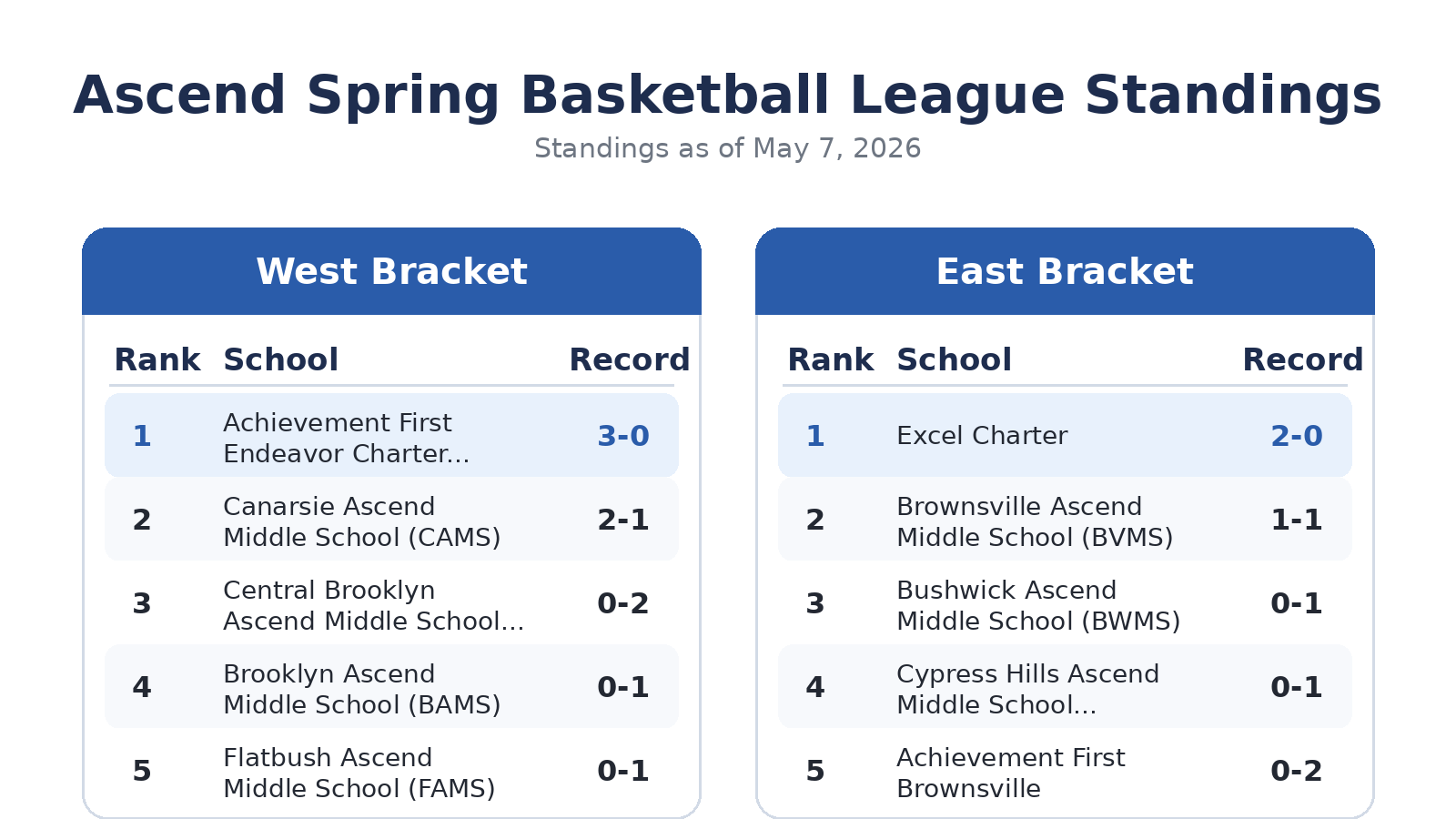This screenshot has width=1456, height=819.
Task: Select the Excel Charter row
Action: tap(1065, 435)
